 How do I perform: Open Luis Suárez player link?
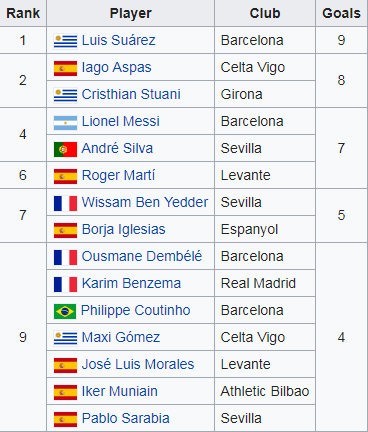[119, 40]
